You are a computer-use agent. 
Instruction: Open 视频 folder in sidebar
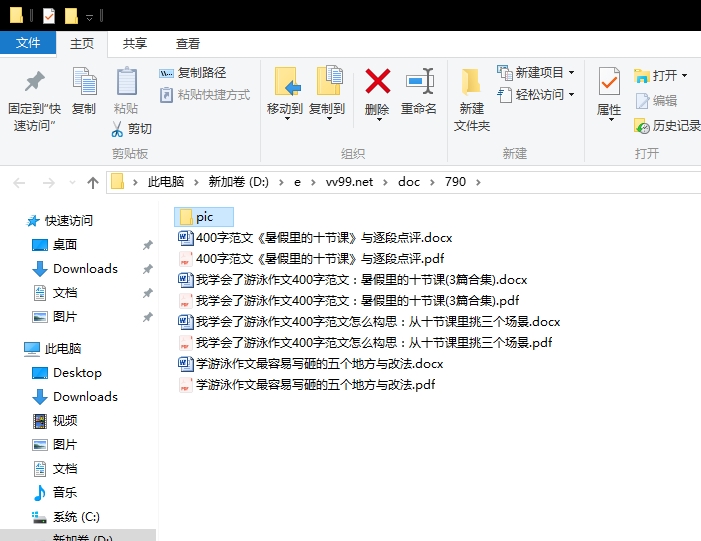55,421
